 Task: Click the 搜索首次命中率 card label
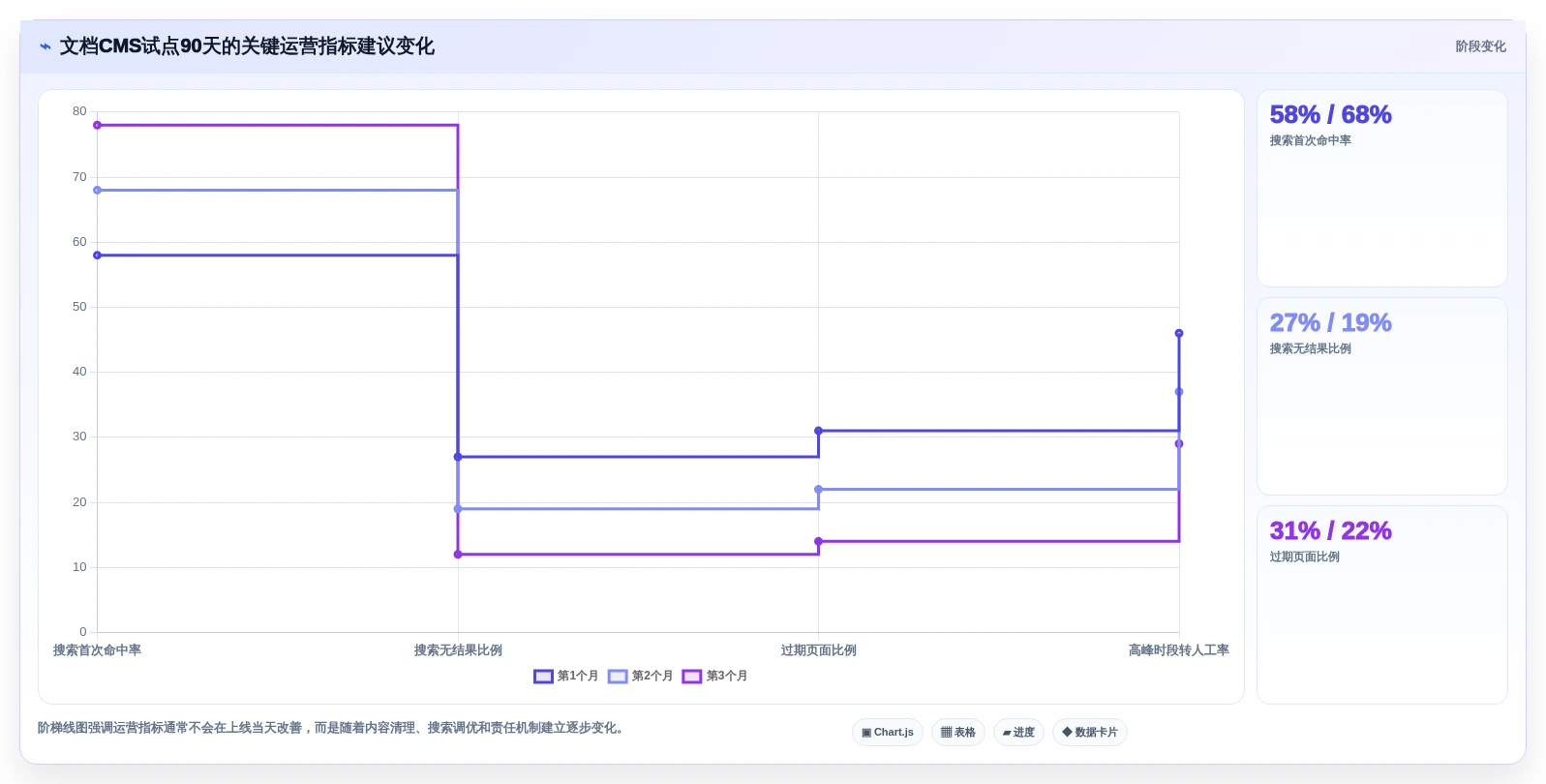1310,140
